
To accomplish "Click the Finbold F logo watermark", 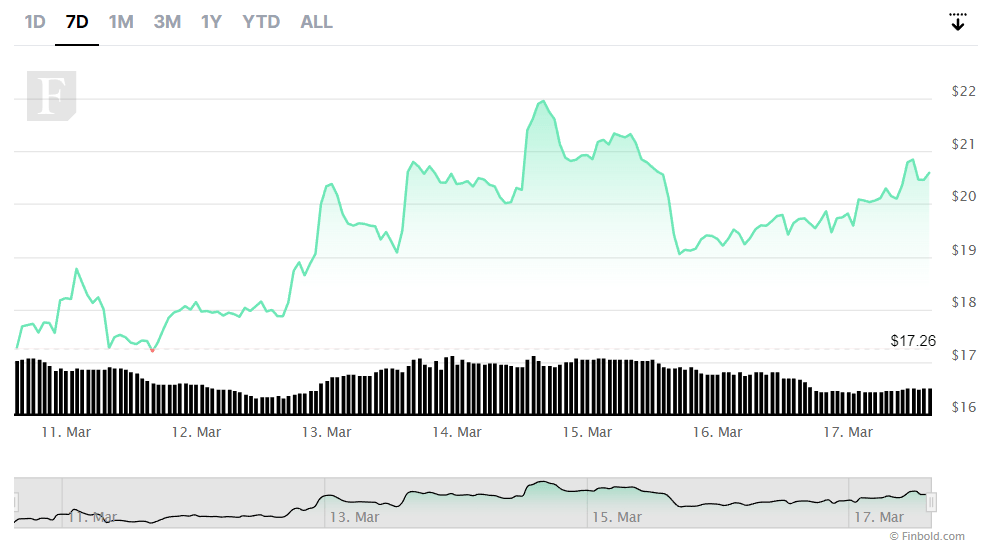I will tap(51, 96).
